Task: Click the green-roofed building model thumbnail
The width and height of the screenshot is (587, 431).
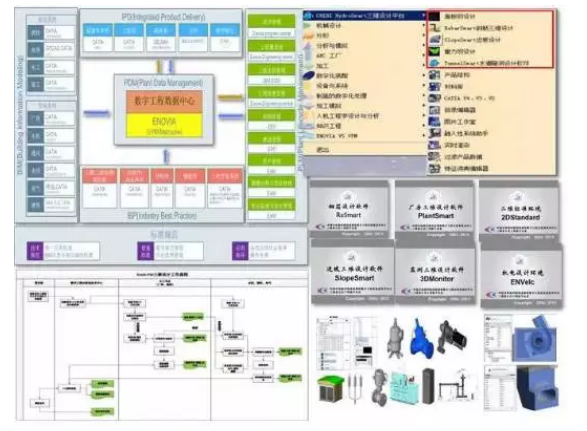Action: pos(331,389)
